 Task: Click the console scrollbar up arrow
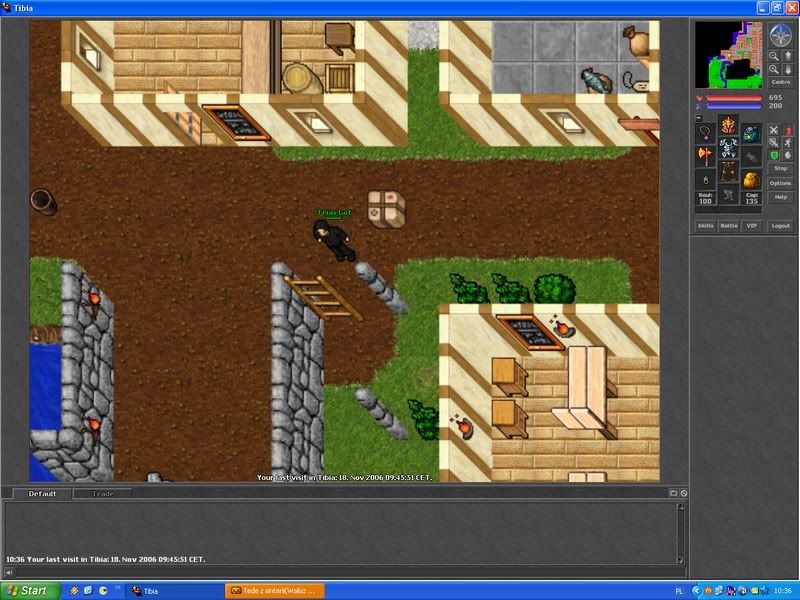[x=680, y=507]
